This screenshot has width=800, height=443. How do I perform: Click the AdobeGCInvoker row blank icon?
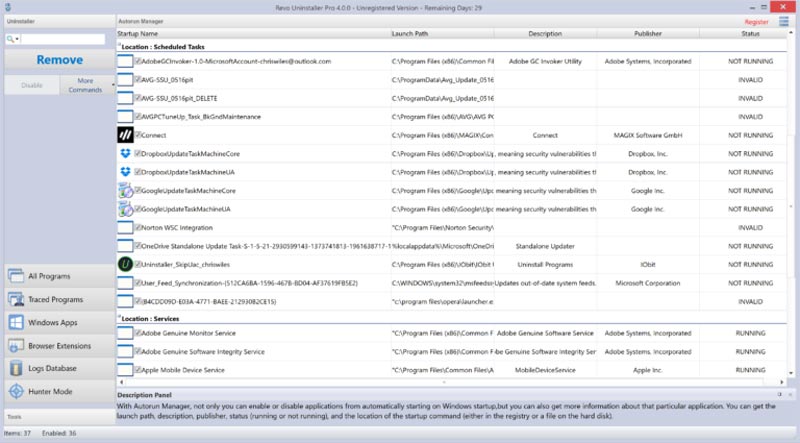tap(125, 61)
